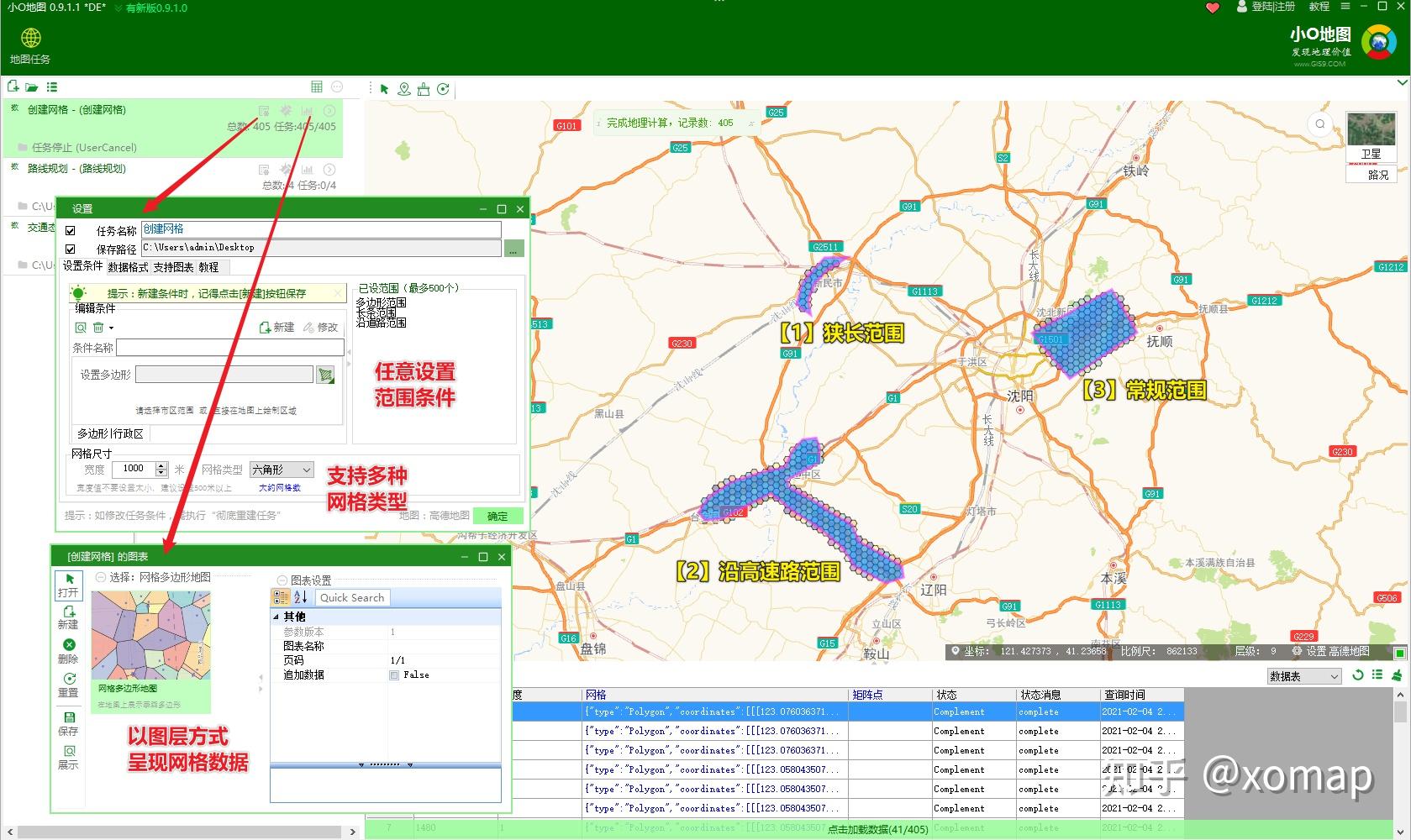Open the 数据表 dropdown
This screenshot has height=840, width=1411.
pos(1304,676)
